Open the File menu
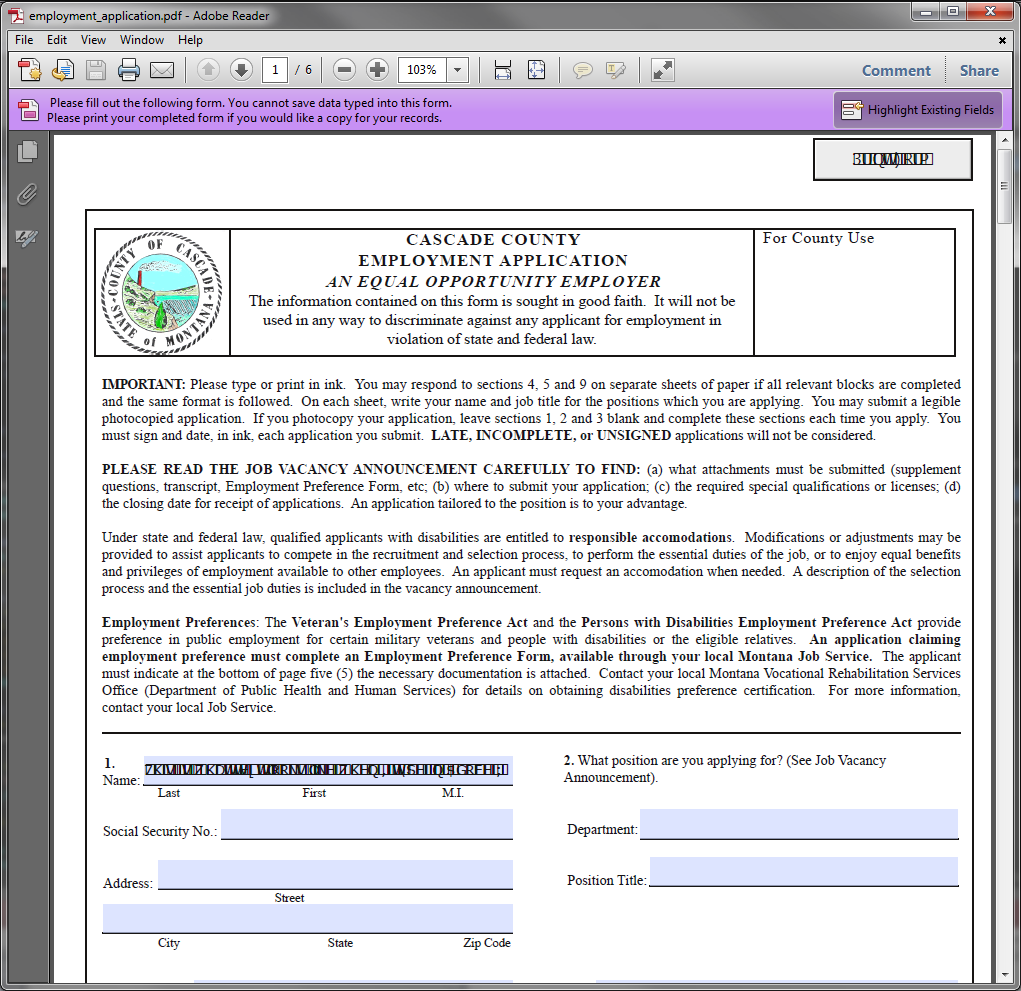The width and height of the screenshot is (1021, 991). (24, 40)
